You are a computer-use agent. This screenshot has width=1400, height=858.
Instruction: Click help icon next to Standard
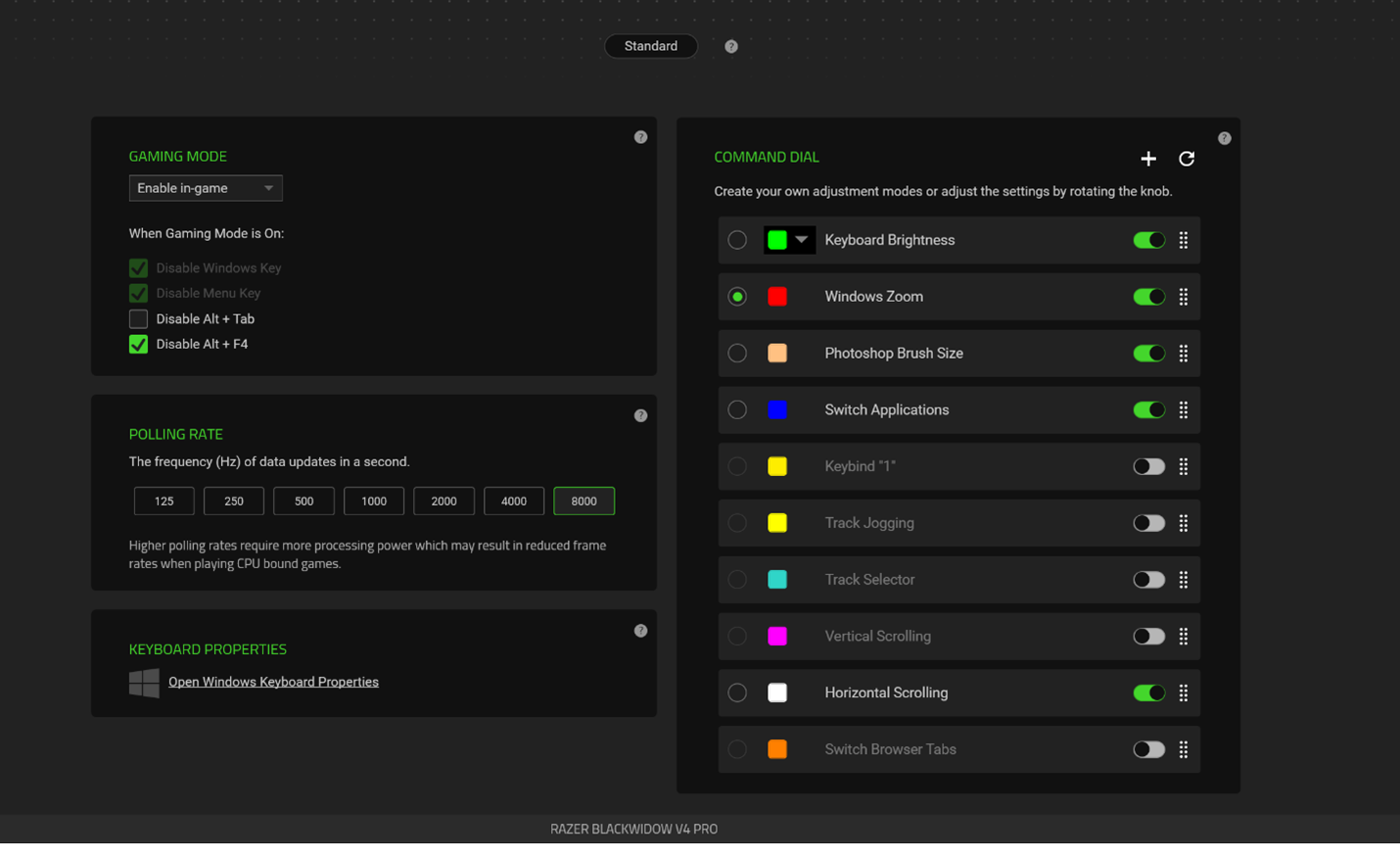(x=731, y=46)
